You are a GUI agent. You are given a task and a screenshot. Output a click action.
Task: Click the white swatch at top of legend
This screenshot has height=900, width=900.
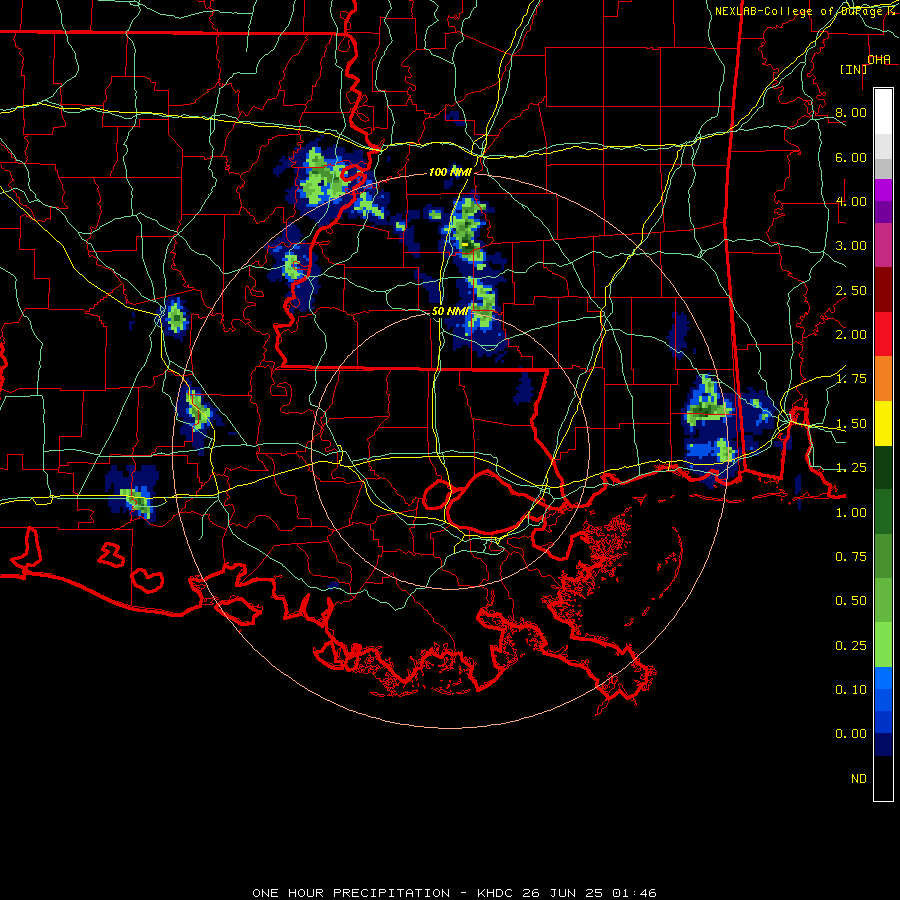point(883,112)
